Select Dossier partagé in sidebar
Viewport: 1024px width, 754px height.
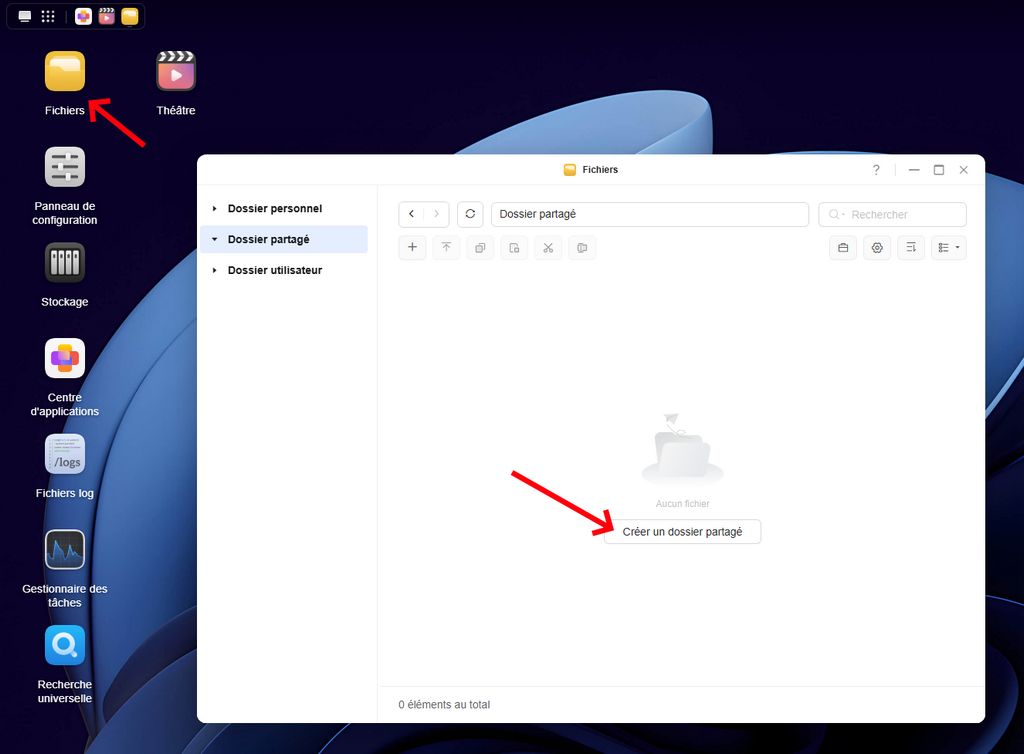[268, 240]
